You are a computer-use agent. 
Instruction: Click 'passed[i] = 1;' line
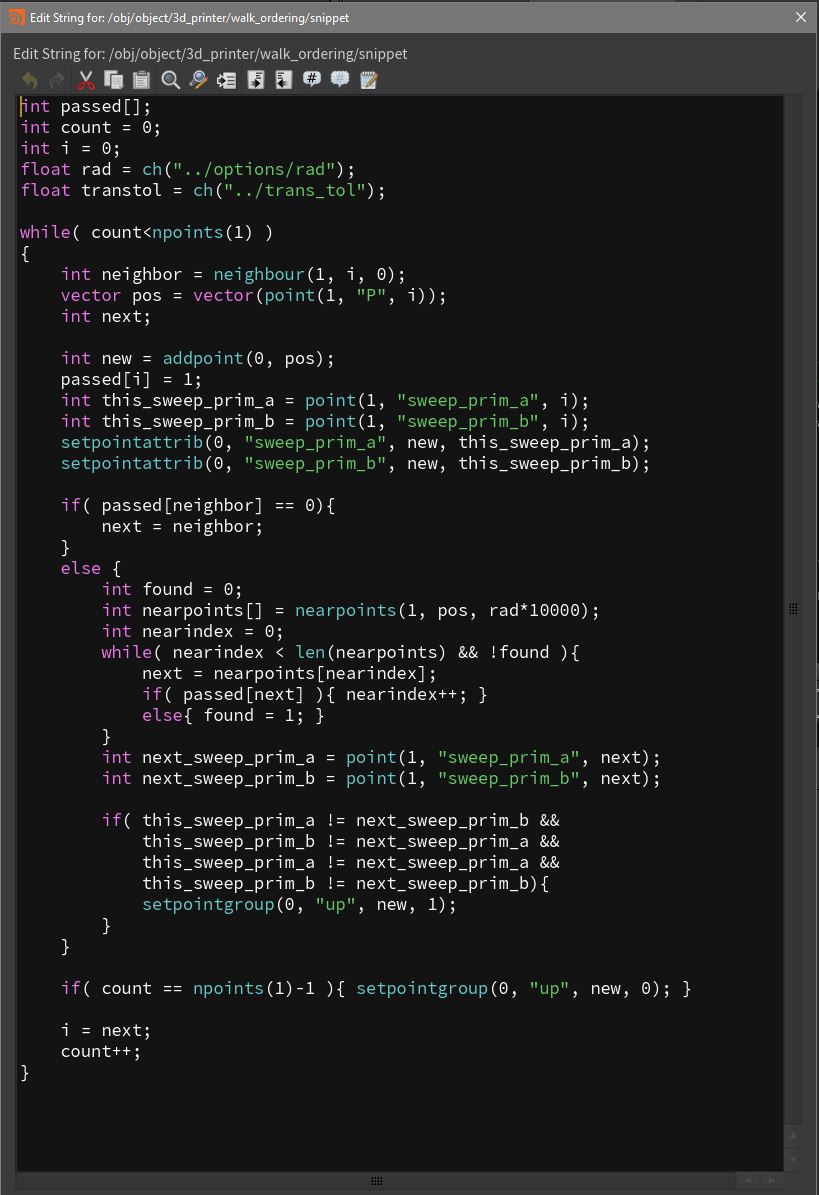(x=131, y=379)
